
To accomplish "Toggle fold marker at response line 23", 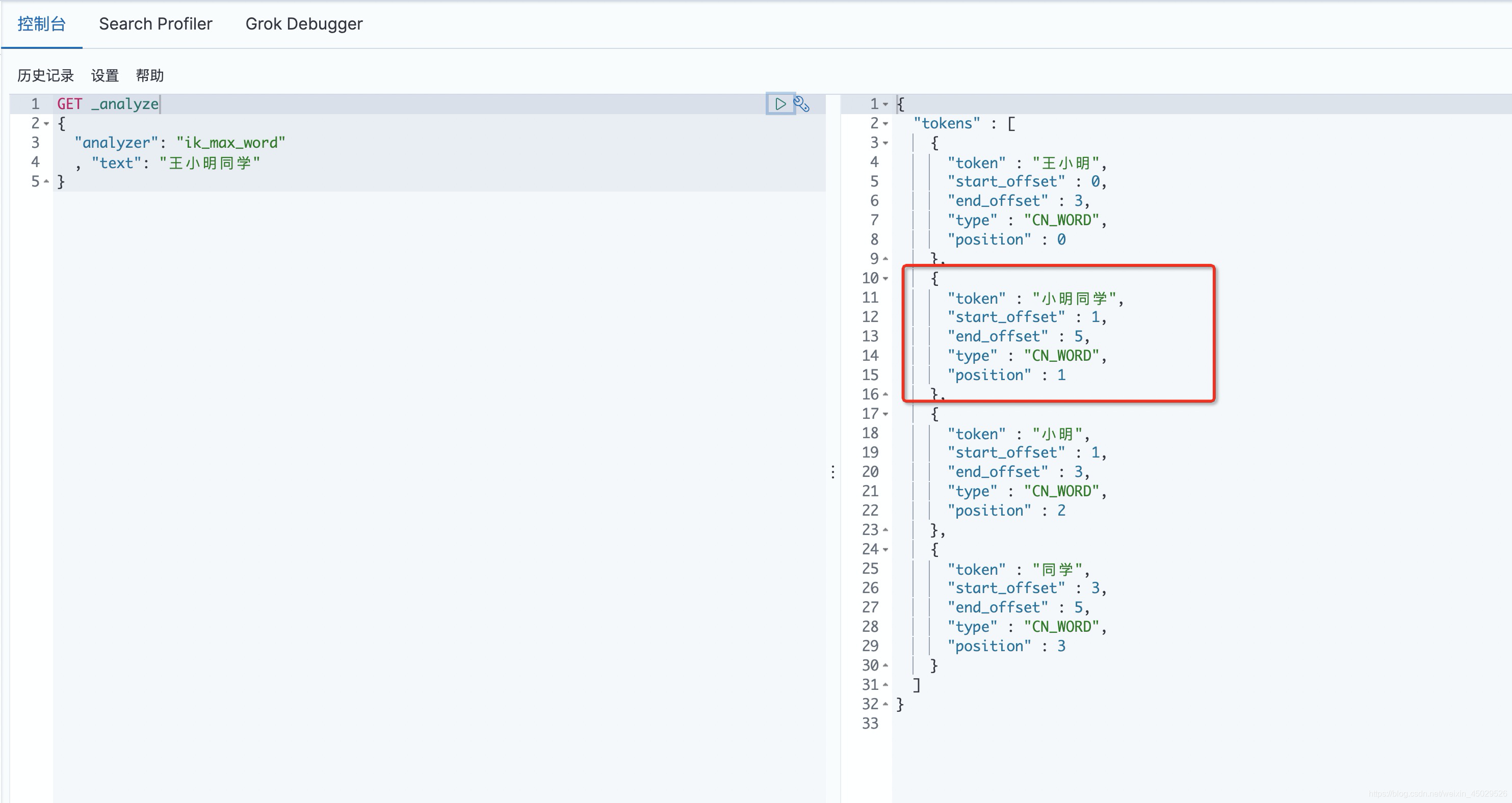I will coord(885,530).
